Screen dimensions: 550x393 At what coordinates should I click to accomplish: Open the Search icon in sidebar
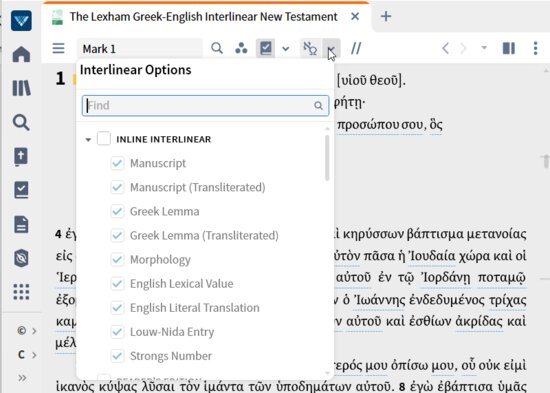[x=21, y=122]
